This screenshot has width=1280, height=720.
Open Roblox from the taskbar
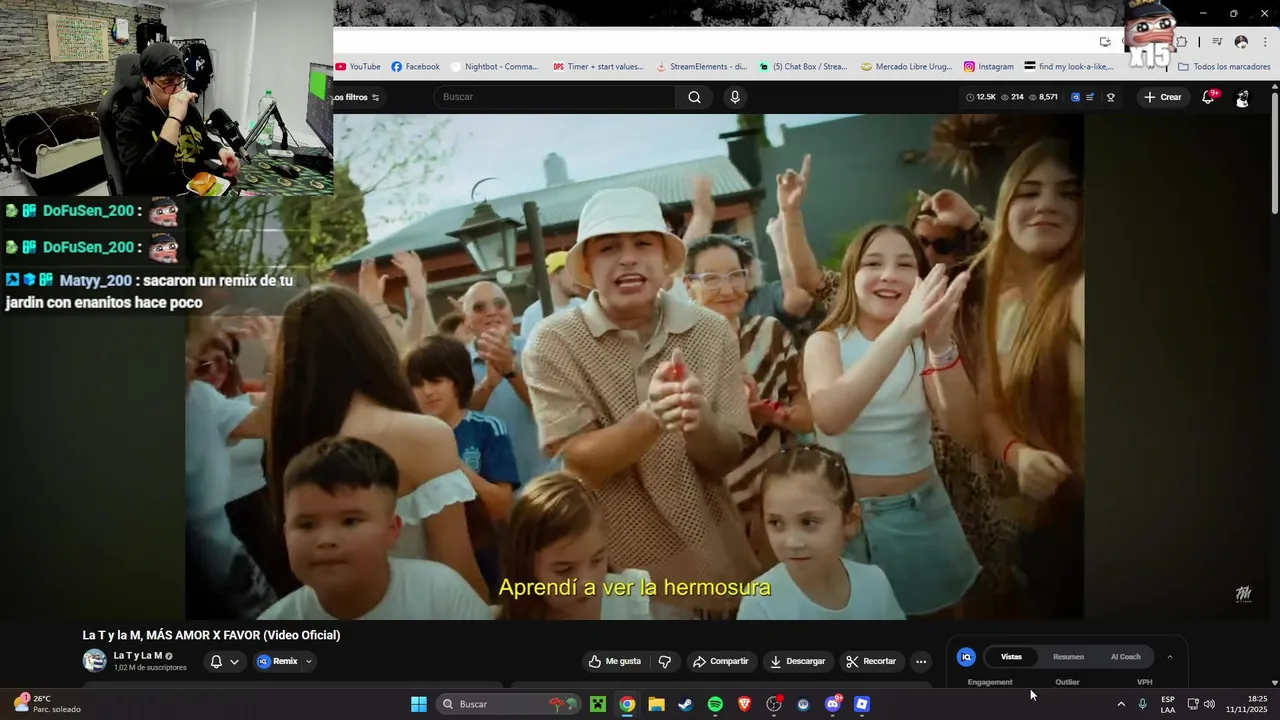click(x=862, y=704)
